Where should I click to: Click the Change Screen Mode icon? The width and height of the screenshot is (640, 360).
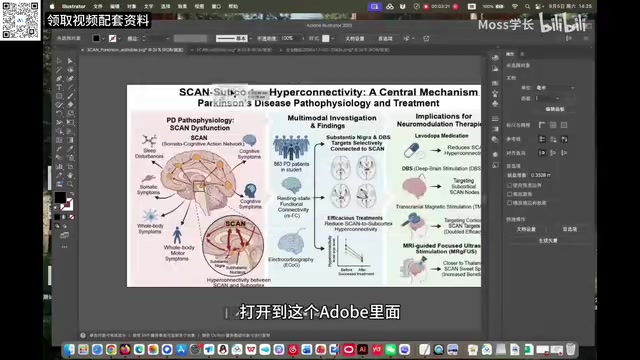(x=64, y=235)
